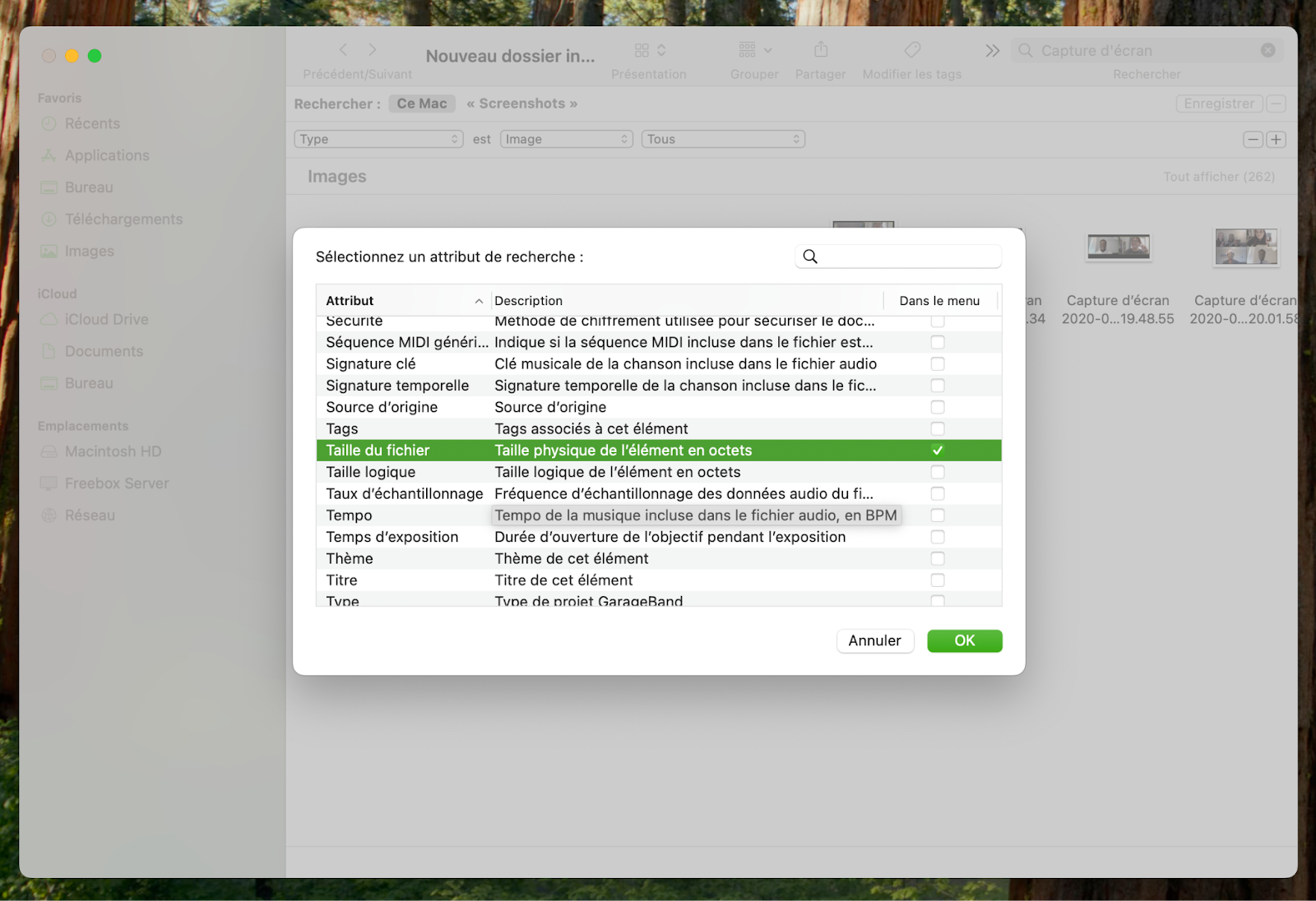
Task: Open the Tous filter dropdown
Action: click(x=722, y=139)
